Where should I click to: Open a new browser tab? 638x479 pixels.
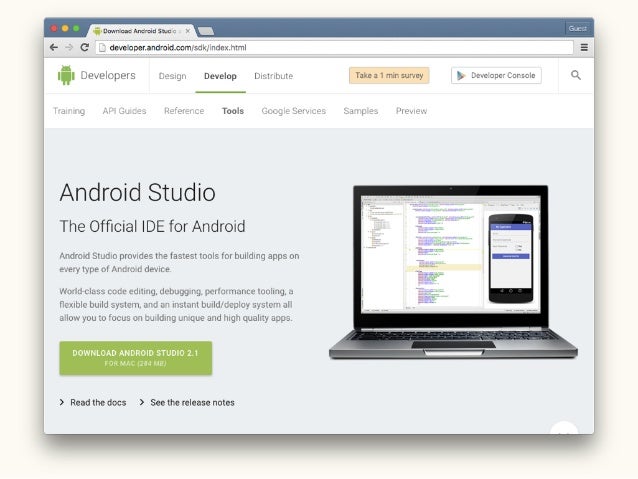tap(205, 31)
